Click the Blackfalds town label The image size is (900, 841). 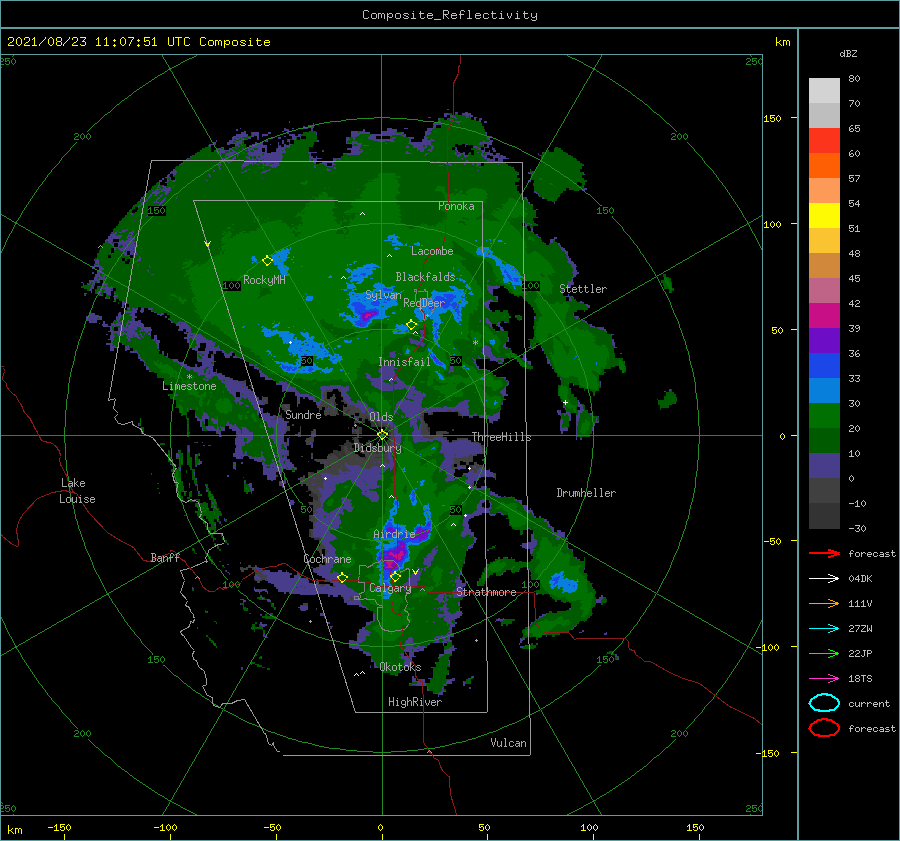[425, 277]
